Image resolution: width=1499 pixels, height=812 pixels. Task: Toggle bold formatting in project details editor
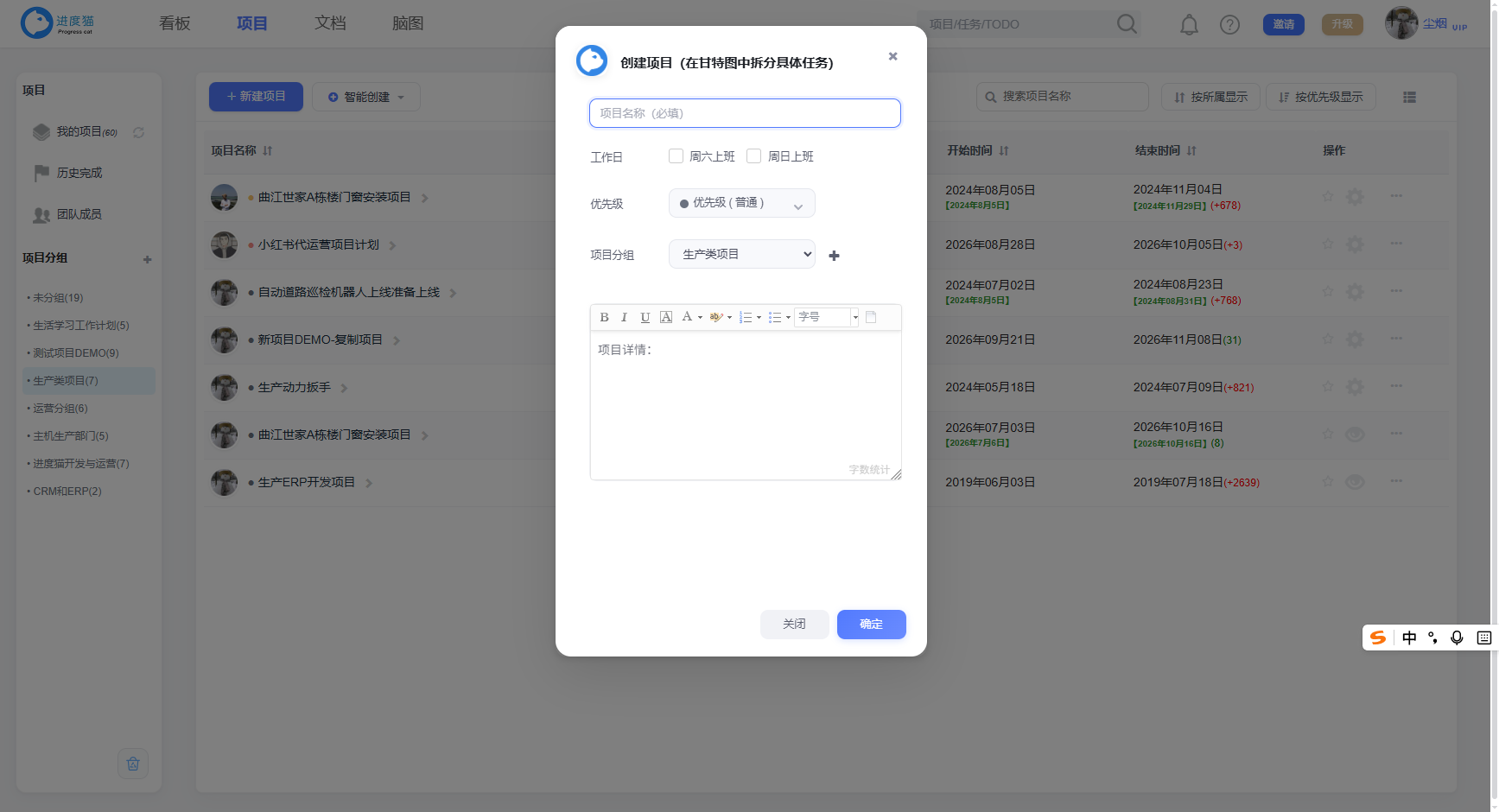(604, 317)
